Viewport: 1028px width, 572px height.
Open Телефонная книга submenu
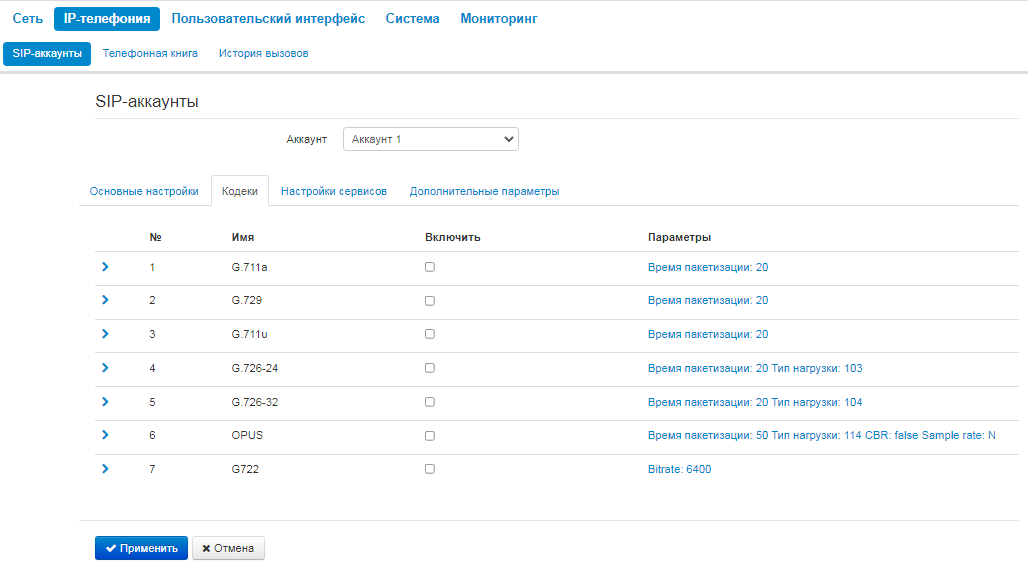(150, 53)
